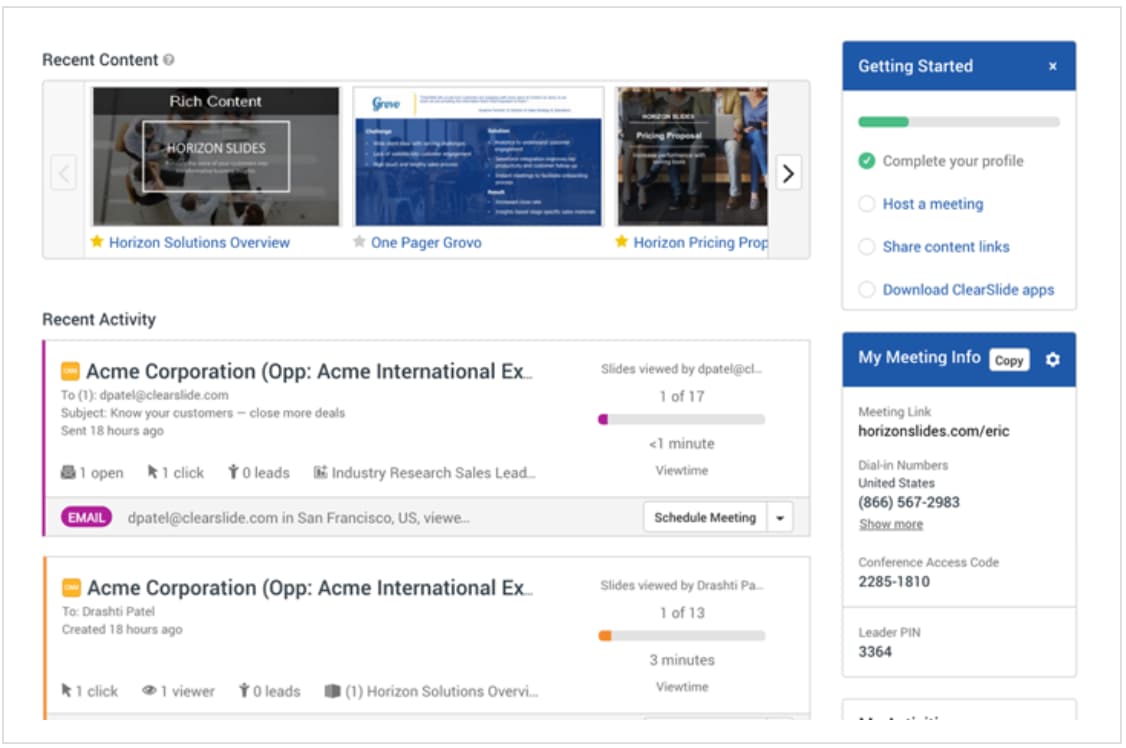This screenshot has width=1126, height=748.
Task: Open the Pricing Proposal thumbnail
Action: pos(692,156)
